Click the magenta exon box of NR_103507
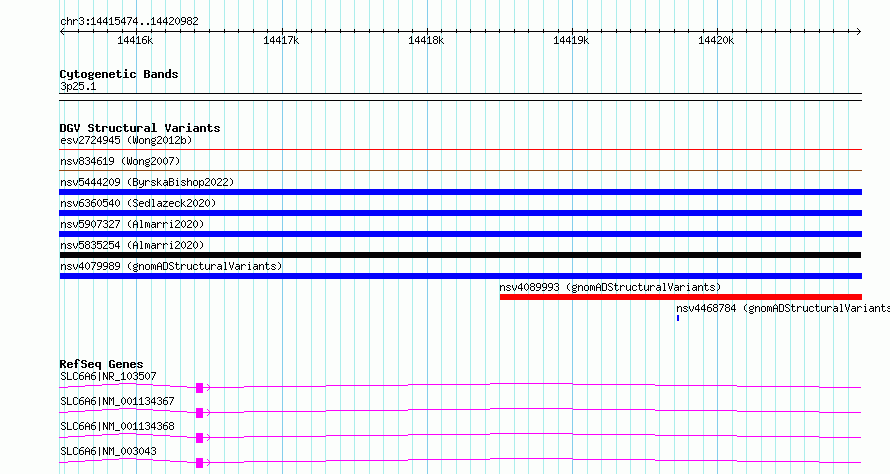Screen dimensions: 890x474 point(199,388)
